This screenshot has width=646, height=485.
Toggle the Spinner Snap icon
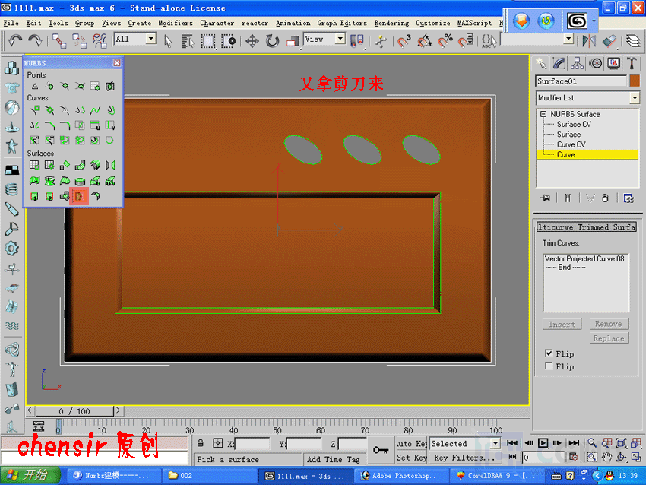[466, 41]
